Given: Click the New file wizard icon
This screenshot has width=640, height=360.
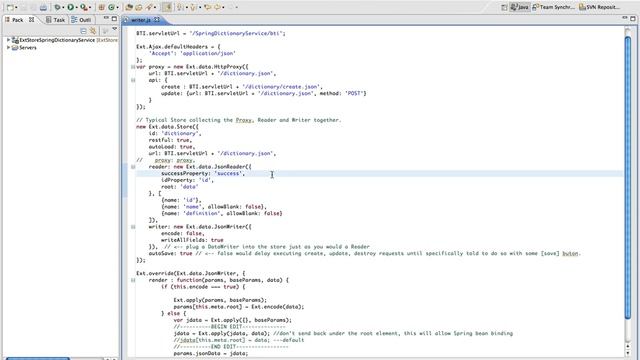Looking at the screenshot, I should (11, 7).
